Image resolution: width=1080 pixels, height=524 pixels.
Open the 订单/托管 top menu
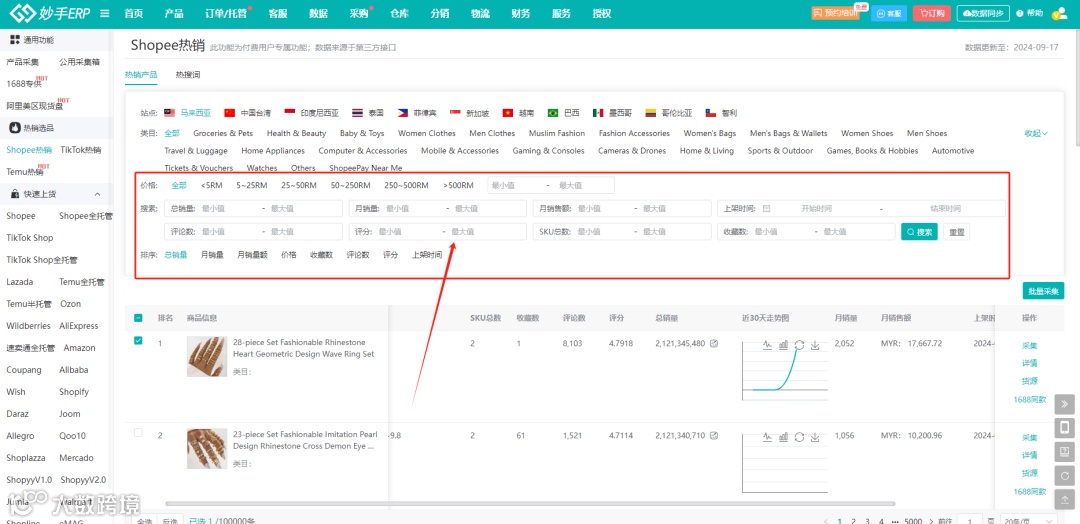(226, 13)
